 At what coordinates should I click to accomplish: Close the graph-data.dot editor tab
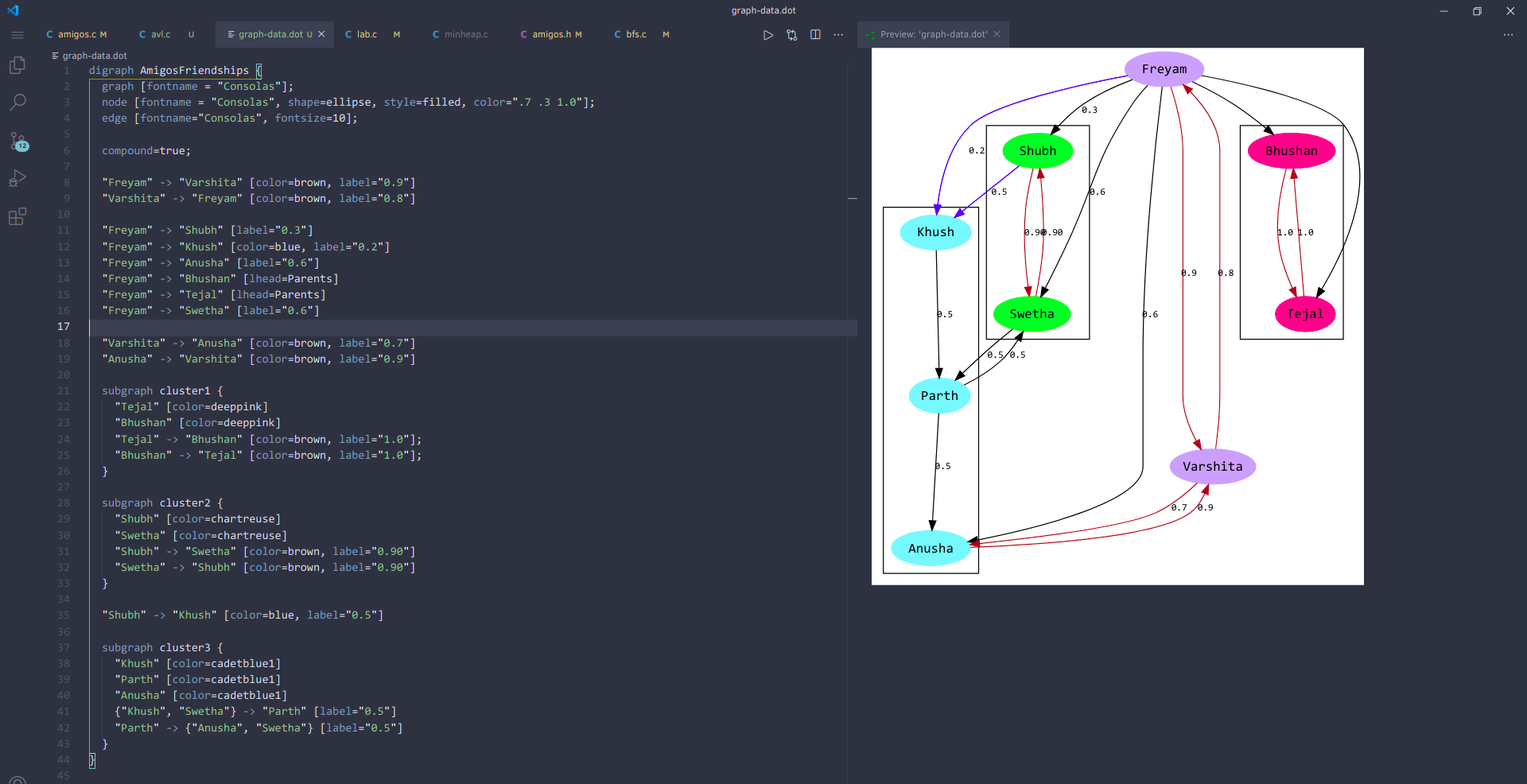pyautogui.click(x=321, y=34)
